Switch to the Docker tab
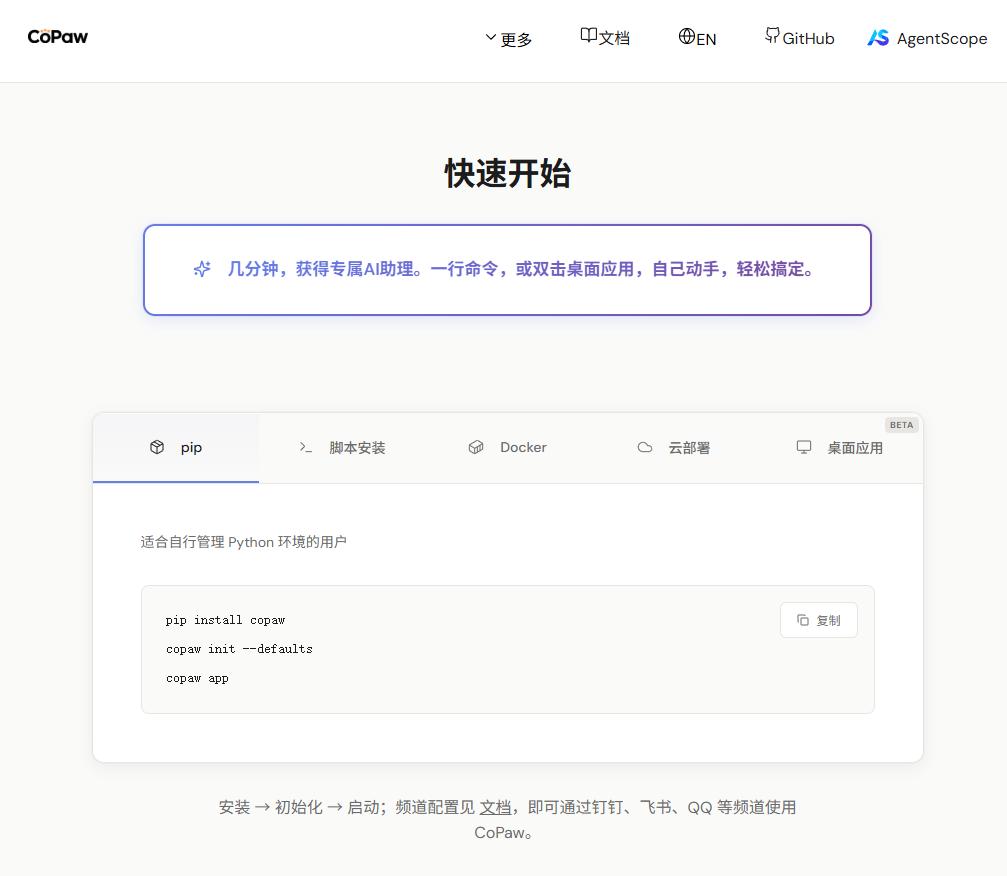The image size is (1007, 876). click(506, 447)
